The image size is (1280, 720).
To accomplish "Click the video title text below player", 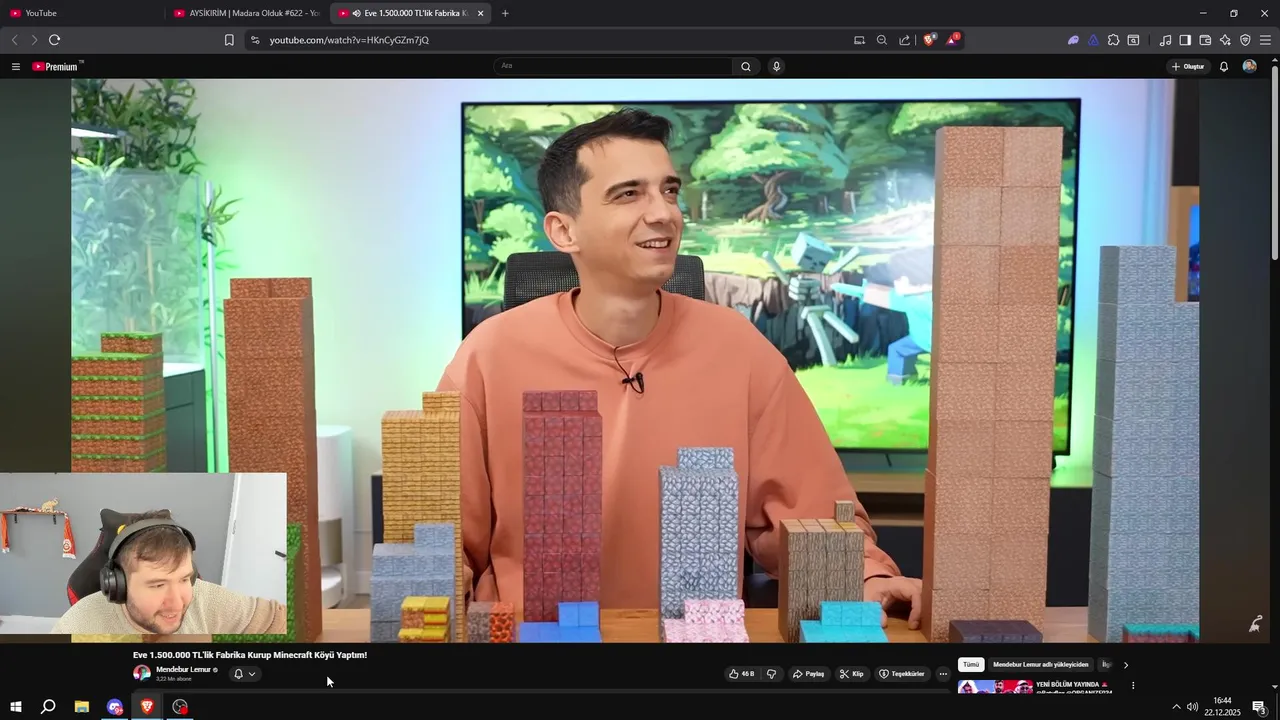I will click(250, 655).
